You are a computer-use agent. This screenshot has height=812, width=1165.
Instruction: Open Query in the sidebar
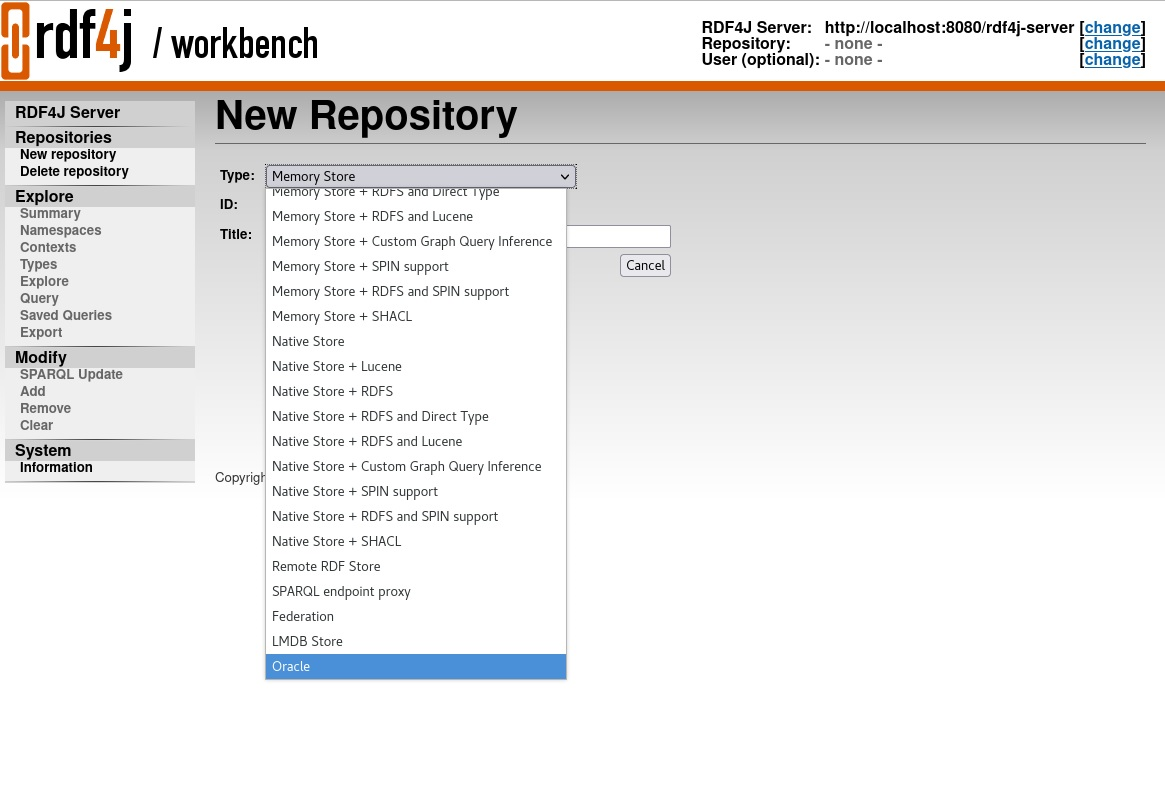pos(39,299)
